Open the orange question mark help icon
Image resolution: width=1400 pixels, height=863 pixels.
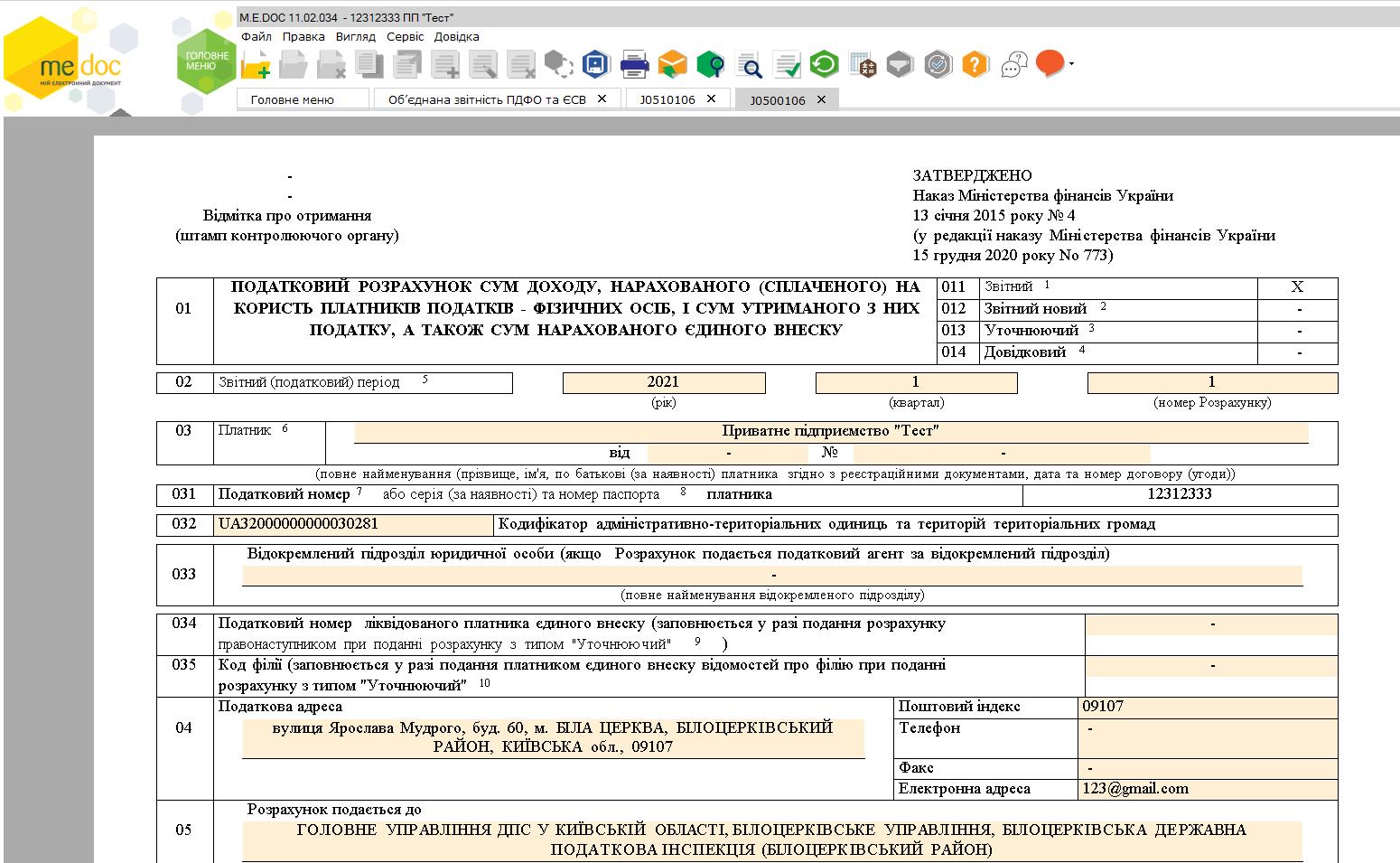975,64
